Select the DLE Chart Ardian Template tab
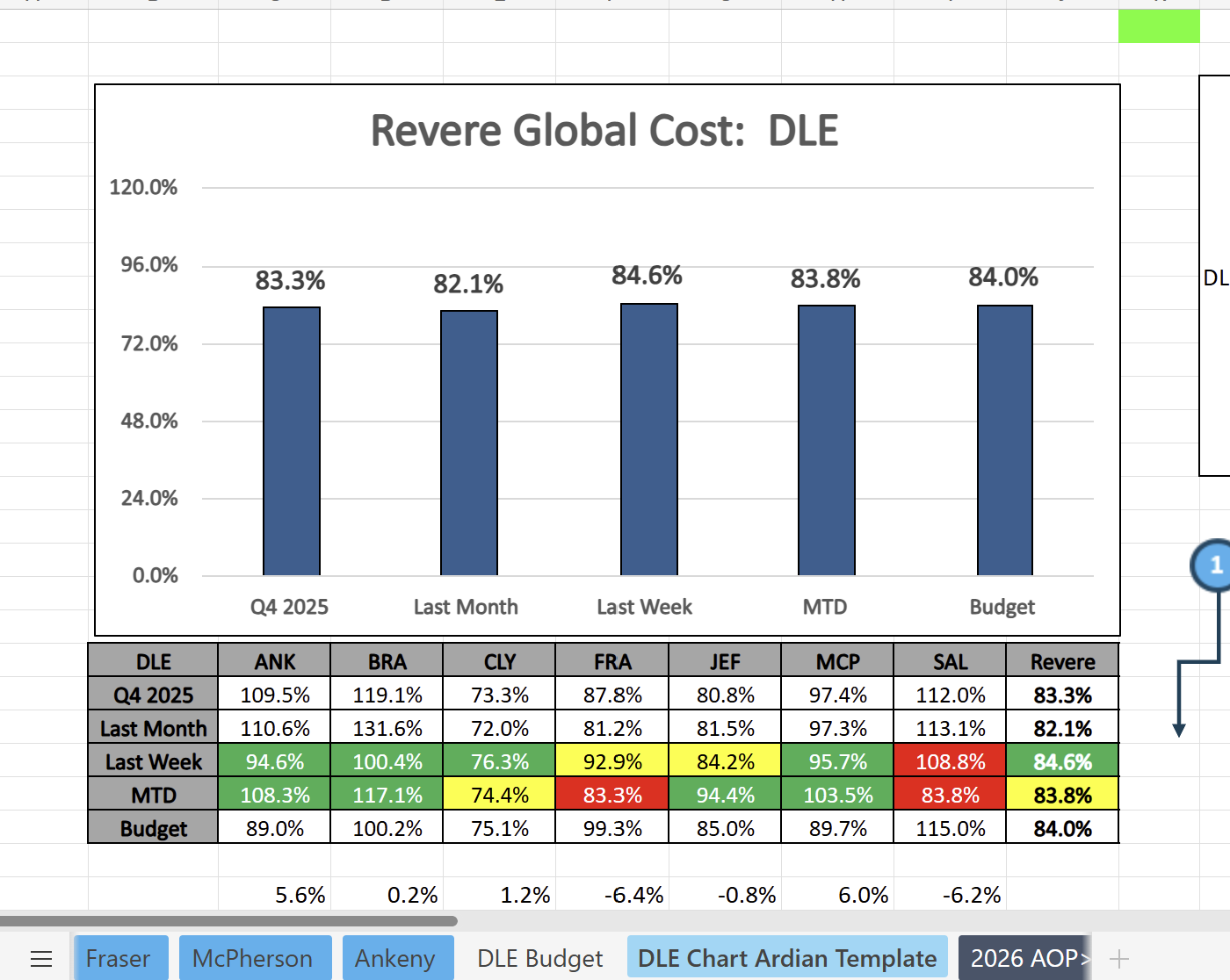Screen dimensions: 1230x980 (786, 959)
